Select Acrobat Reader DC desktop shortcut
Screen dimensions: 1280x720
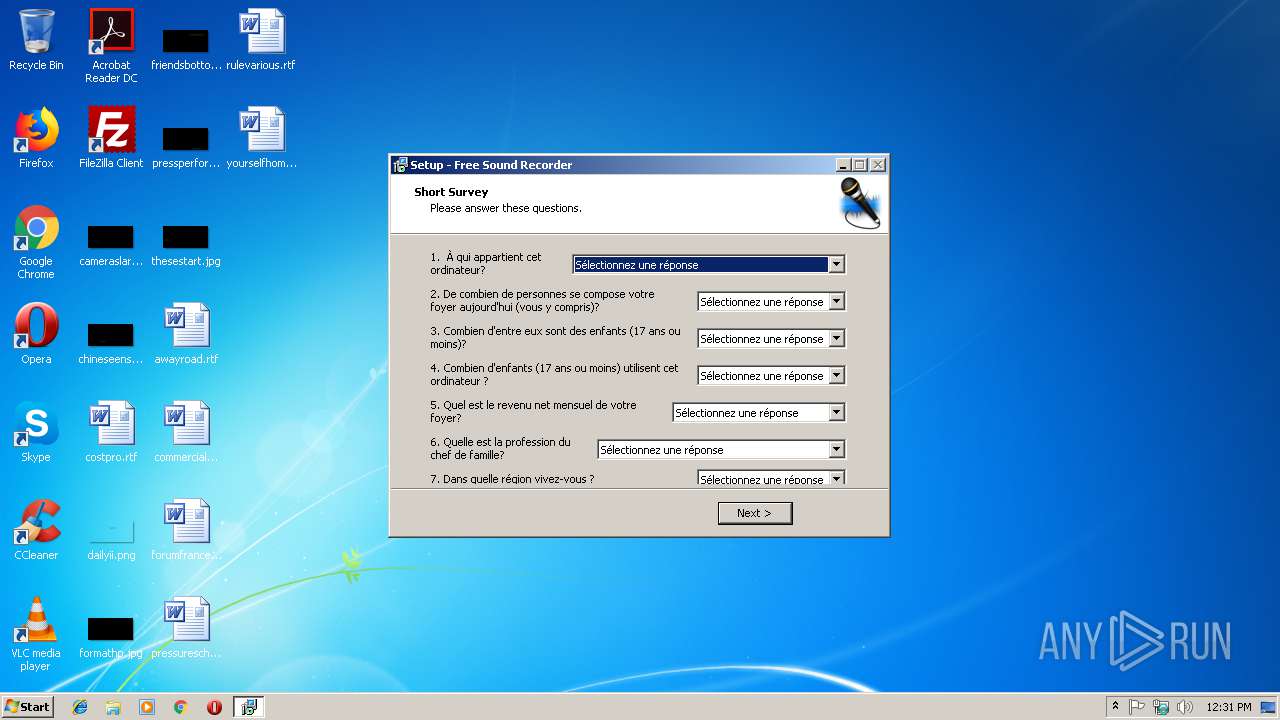111,46
